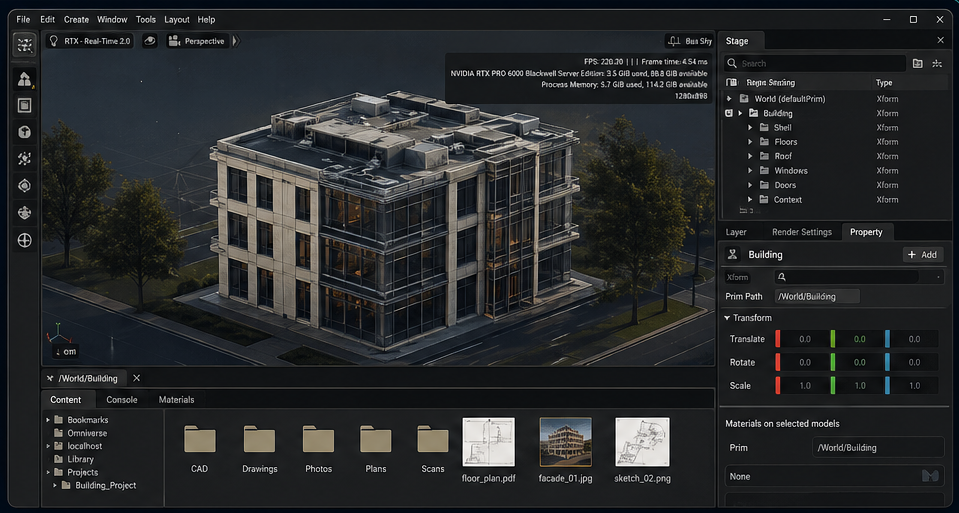Click the camera icon beside Perspective
Screen dimensions: 959x513
click(175, 41)
